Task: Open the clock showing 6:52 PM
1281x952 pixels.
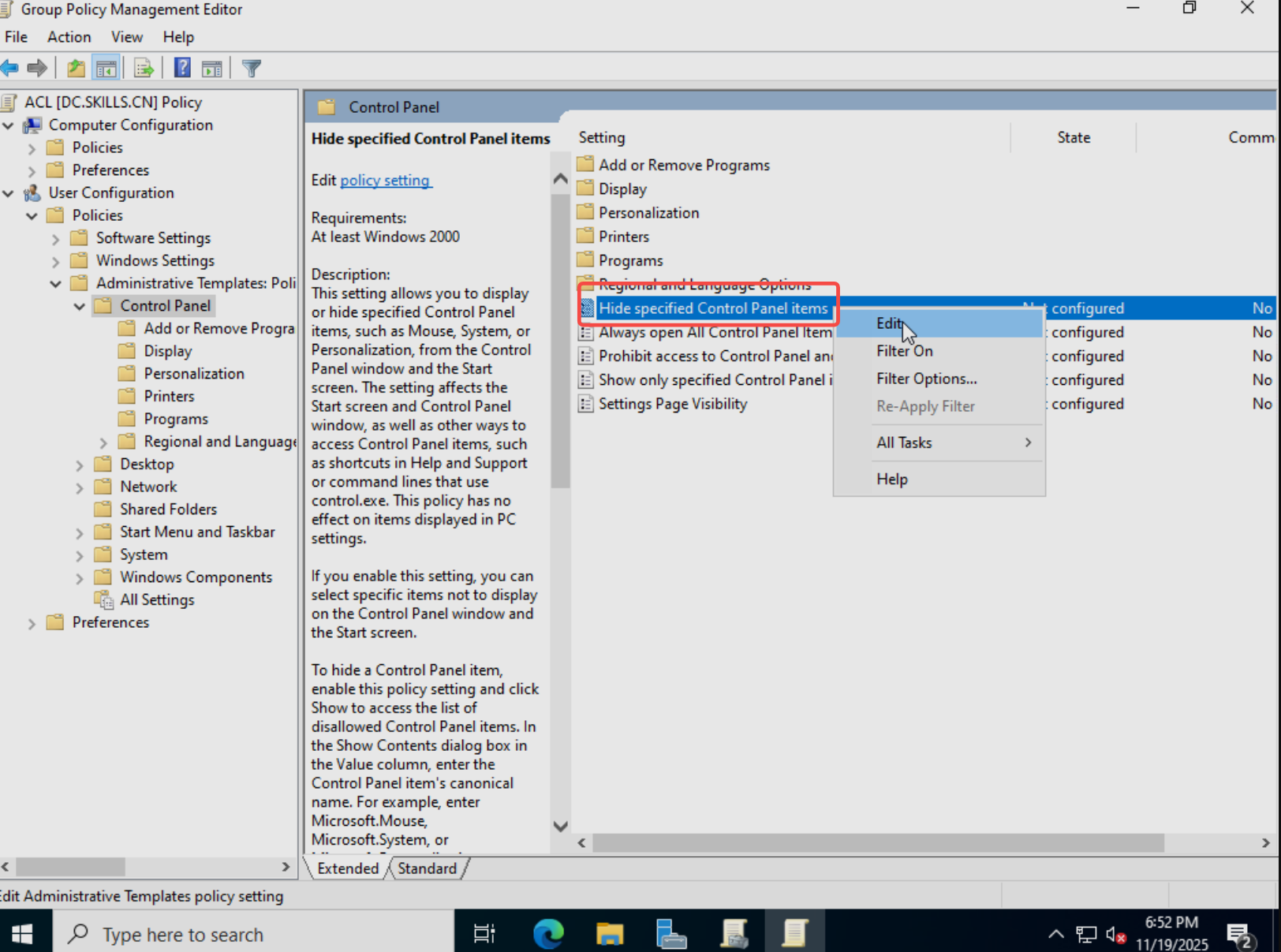Action: point(1172,932)
